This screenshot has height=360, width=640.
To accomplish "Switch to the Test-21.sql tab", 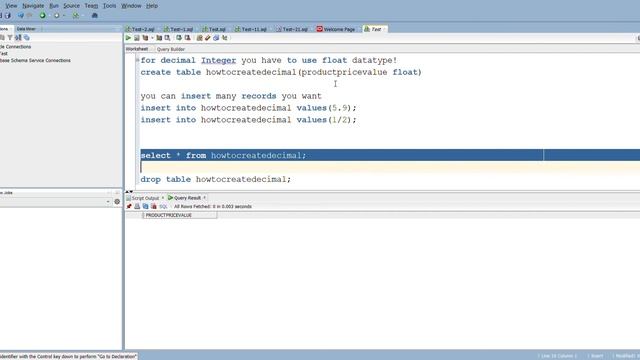I will click(292, 29).
